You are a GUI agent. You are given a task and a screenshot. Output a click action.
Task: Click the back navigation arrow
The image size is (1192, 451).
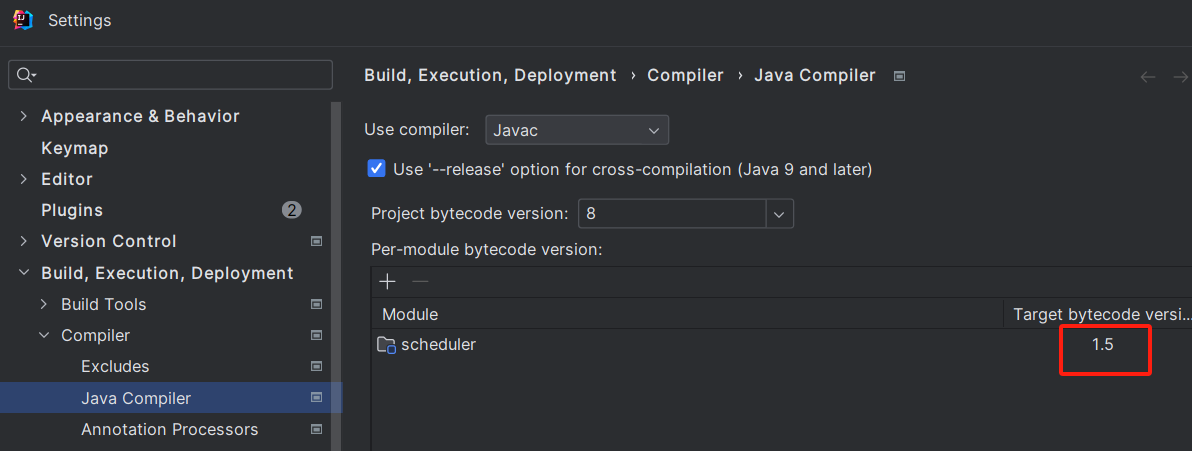click(x=1148, y=77)
